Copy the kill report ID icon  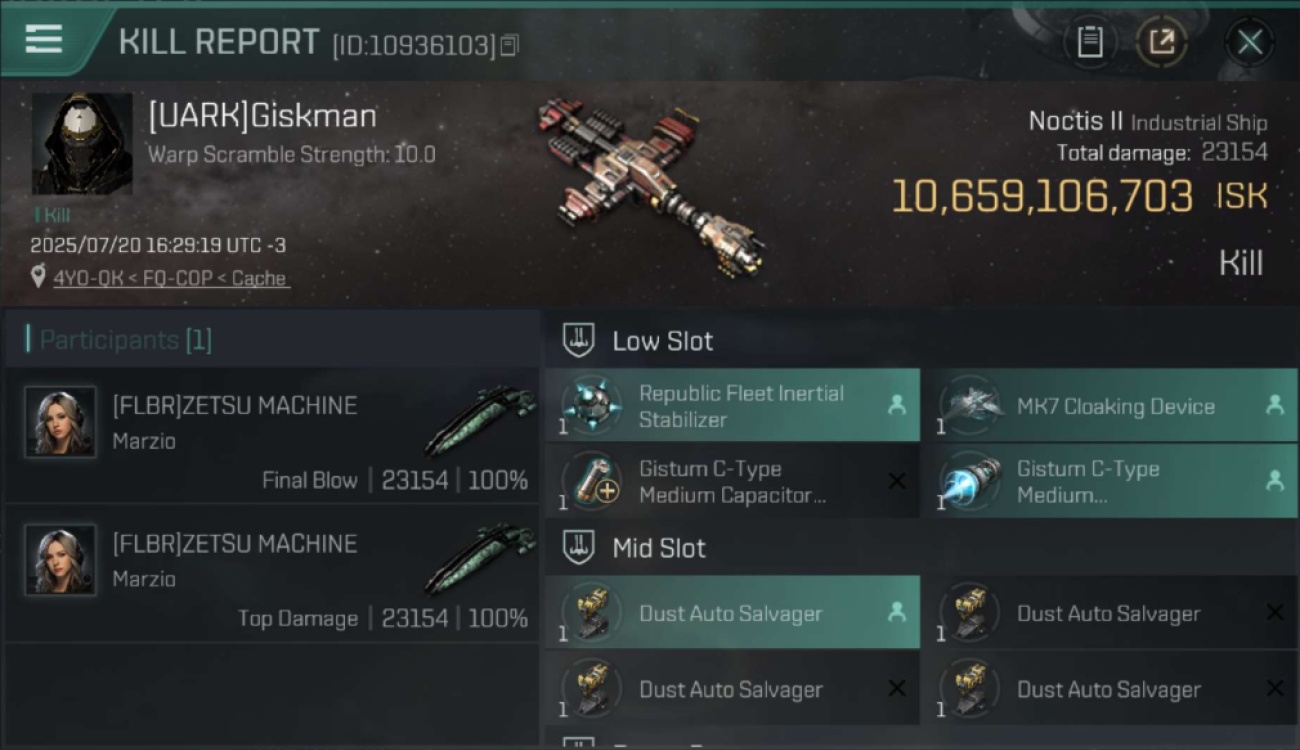(x=509, y=45)
